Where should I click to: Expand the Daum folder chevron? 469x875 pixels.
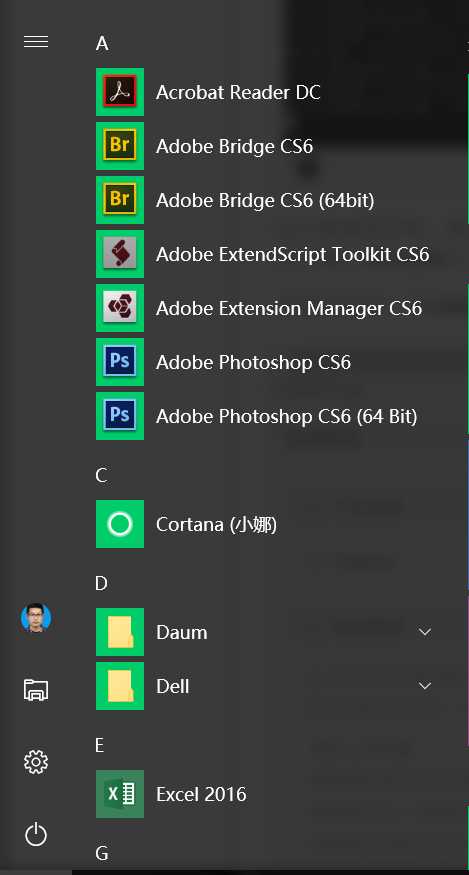[425, 632]
